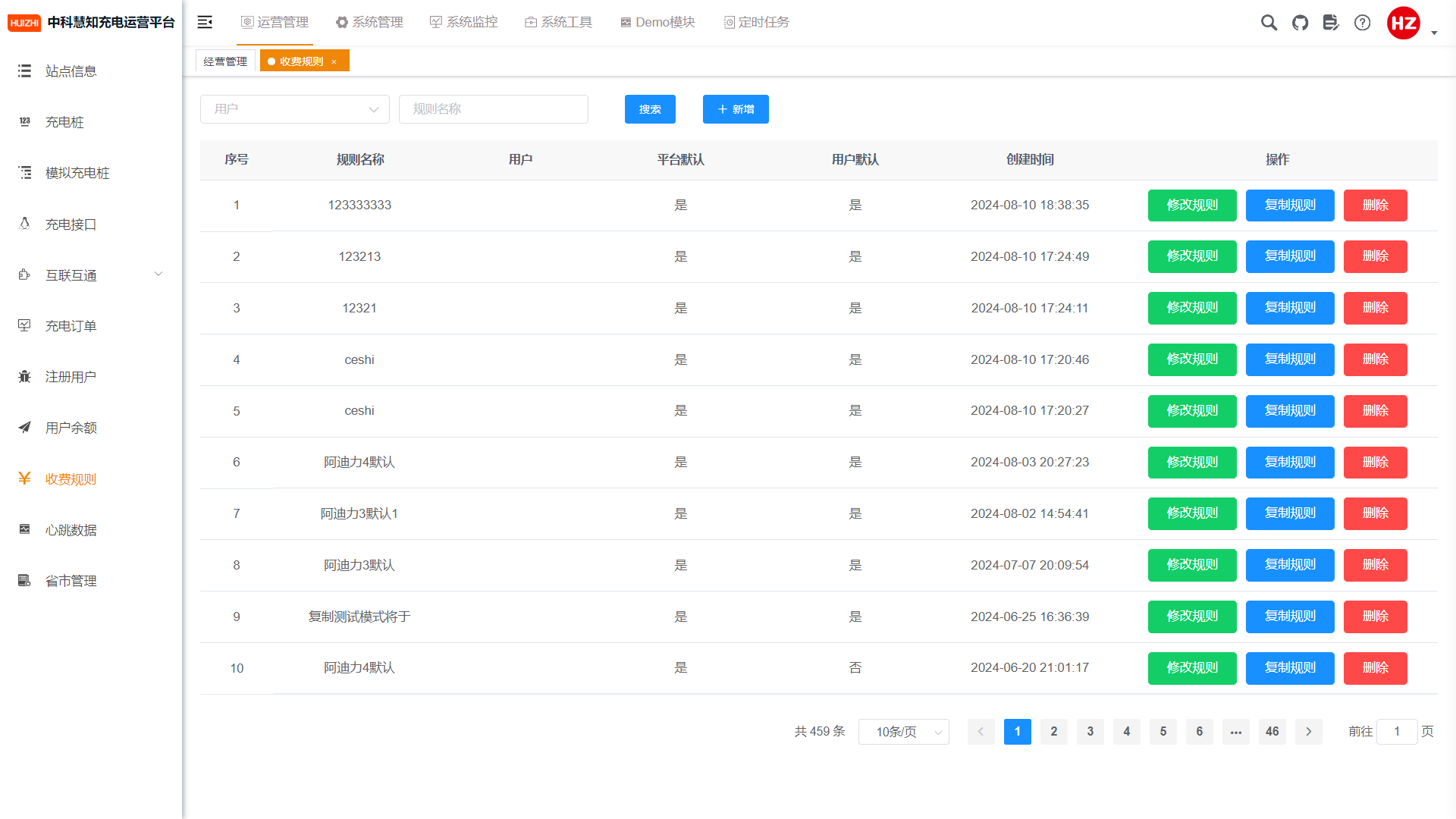
Task: Open the GitHub icon link
Action: pyautogui.click(x=1301, y=23)
